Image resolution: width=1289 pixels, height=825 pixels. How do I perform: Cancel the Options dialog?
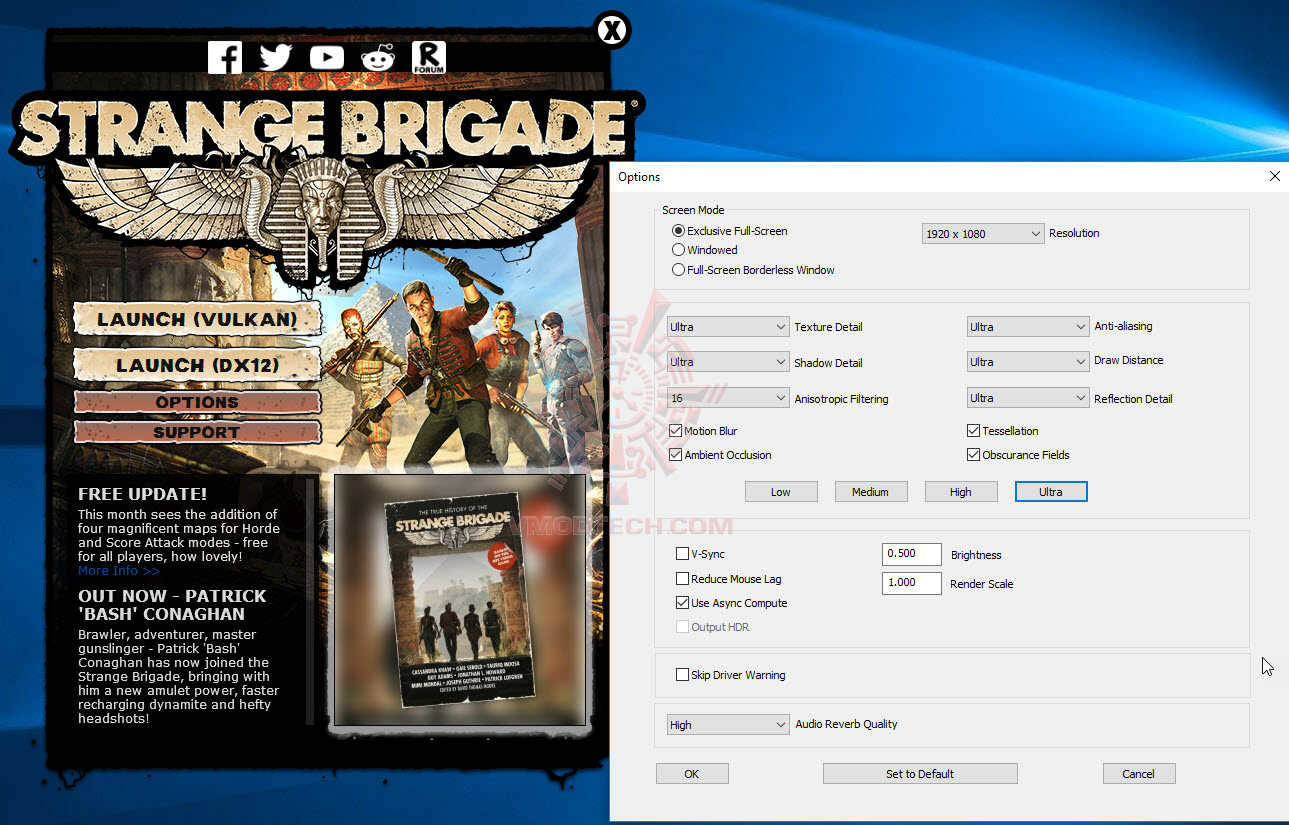click(x=1139, y=773)
